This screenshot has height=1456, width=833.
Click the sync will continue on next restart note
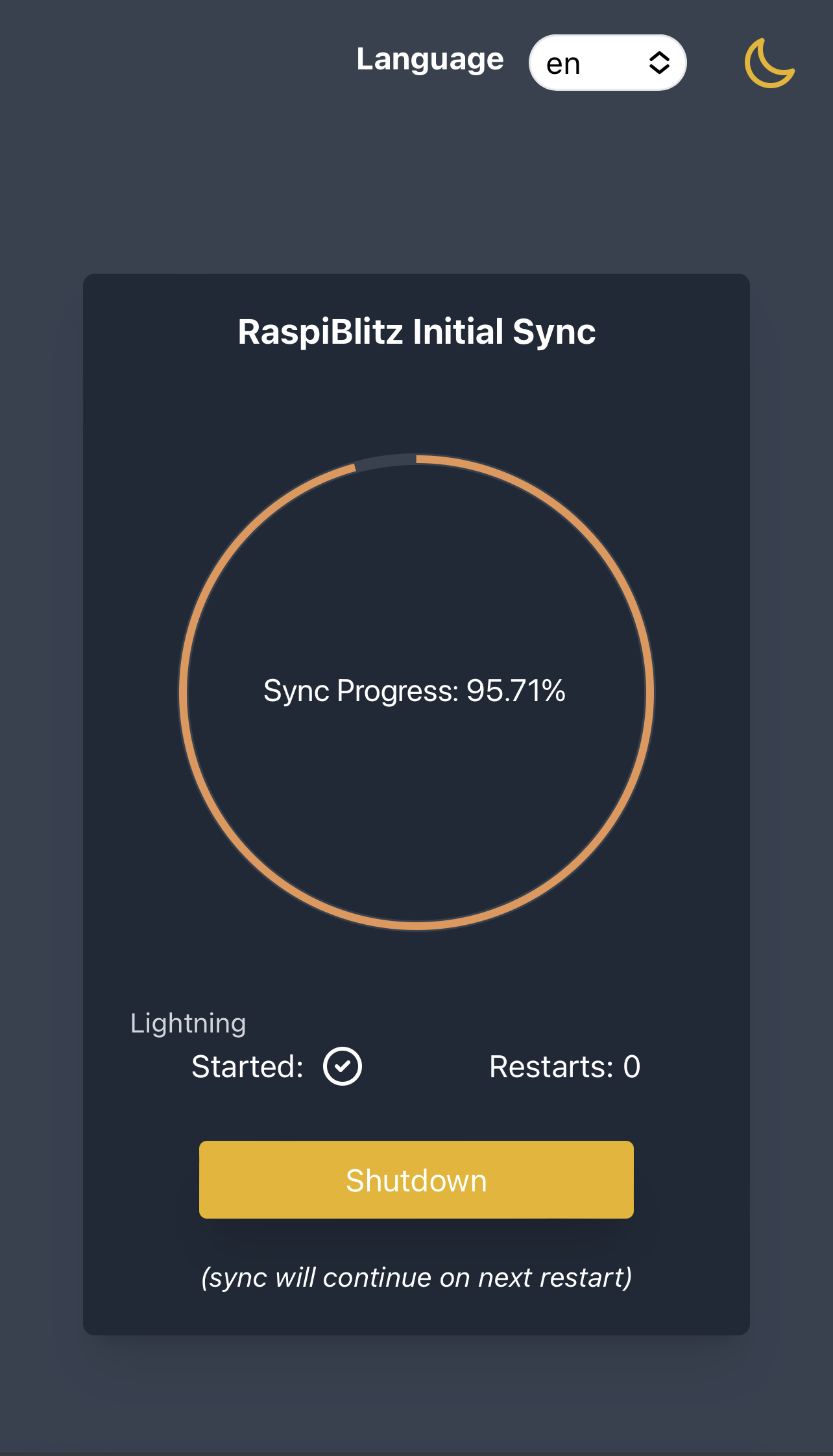[416, 1277]
